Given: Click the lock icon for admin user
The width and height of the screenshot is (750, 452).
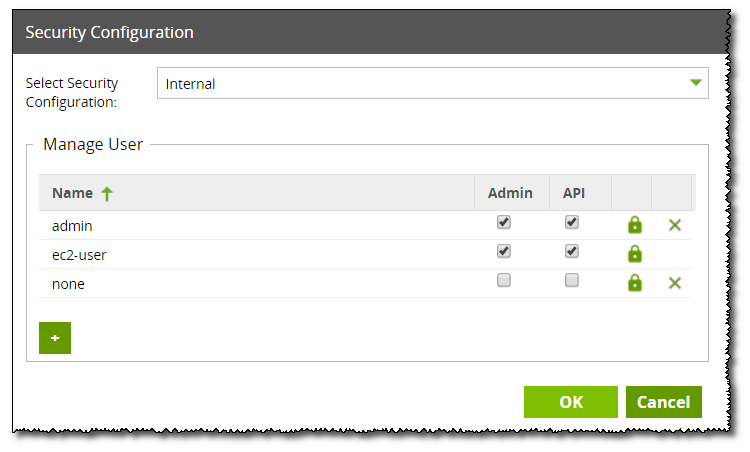Looking at the screenshot, I should [635, 225].
